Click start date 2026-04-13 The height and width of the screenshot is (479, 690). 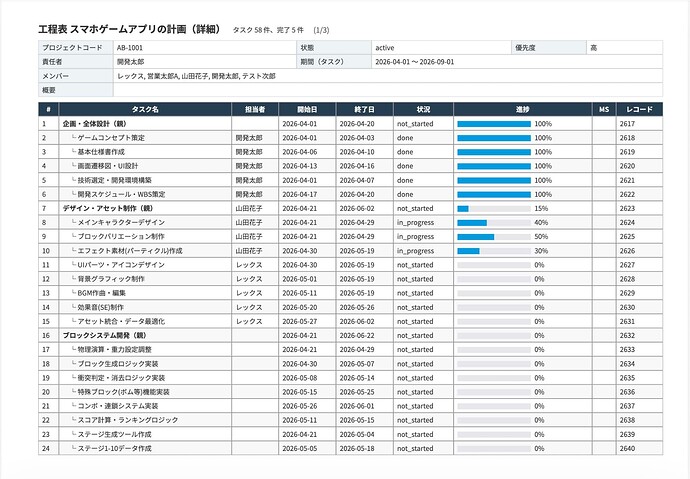[300, 166]
